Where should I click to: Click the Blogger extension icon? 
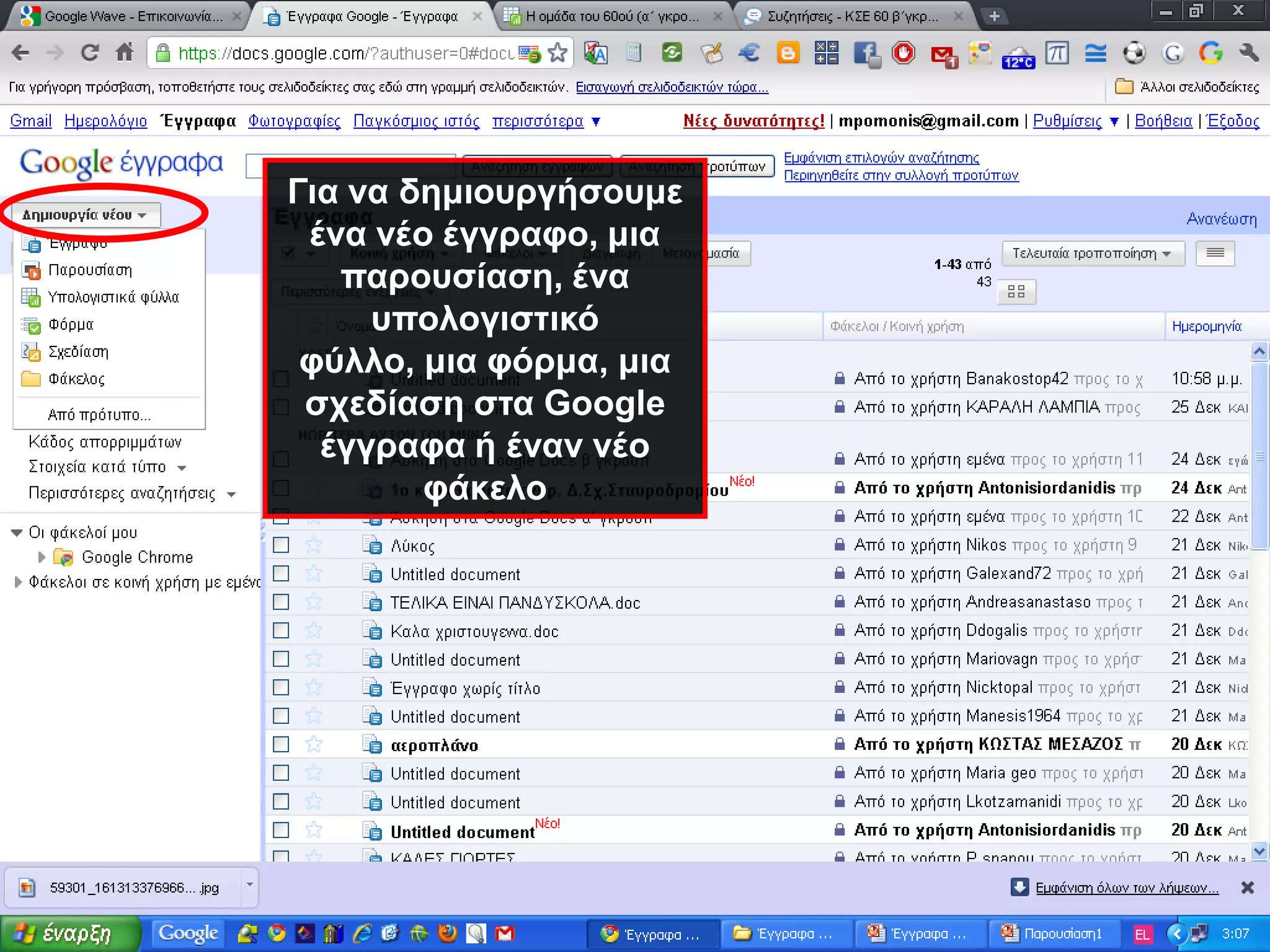788,53
